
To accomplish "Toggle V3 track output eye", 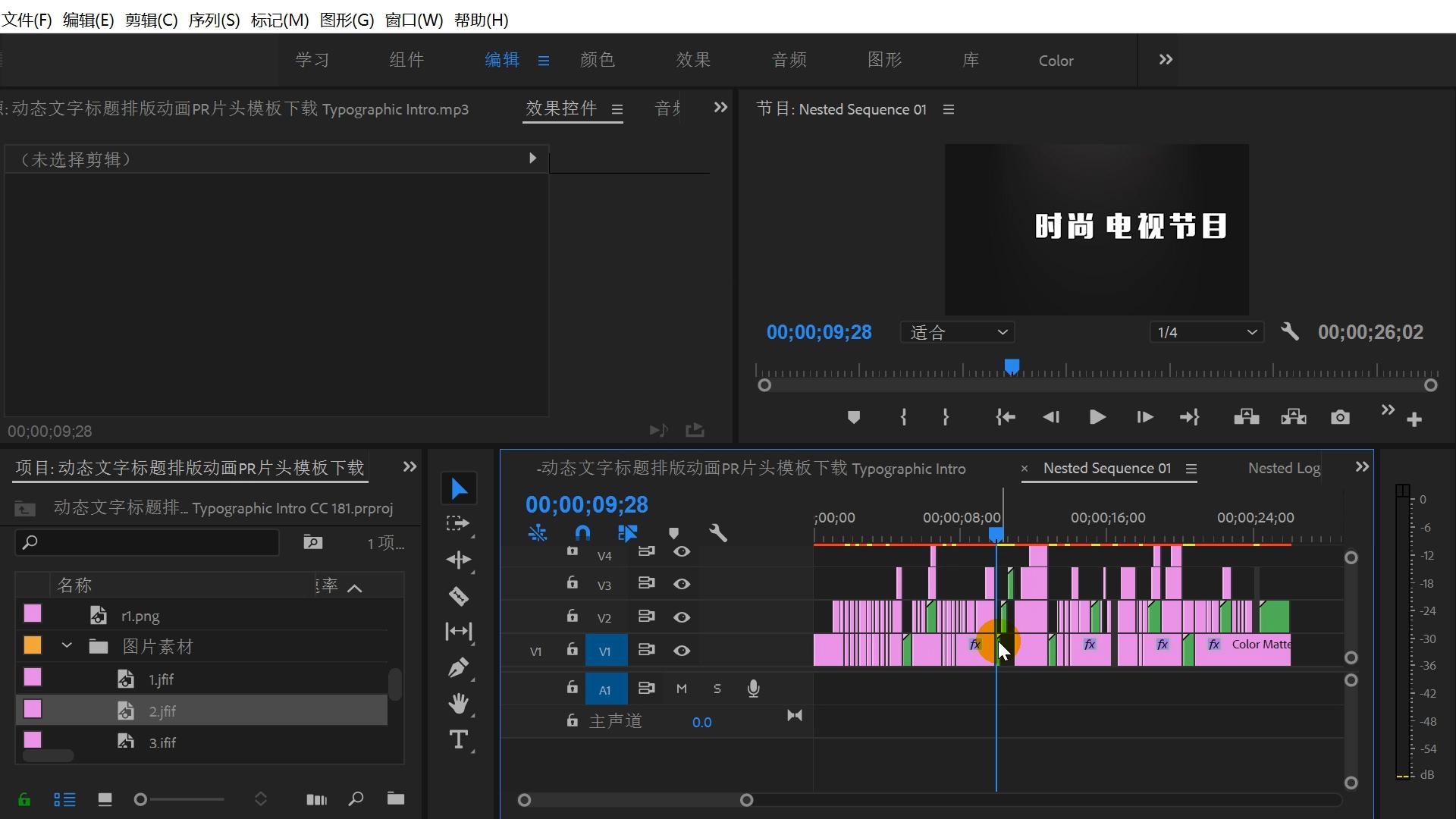I will tap(682, 584).
